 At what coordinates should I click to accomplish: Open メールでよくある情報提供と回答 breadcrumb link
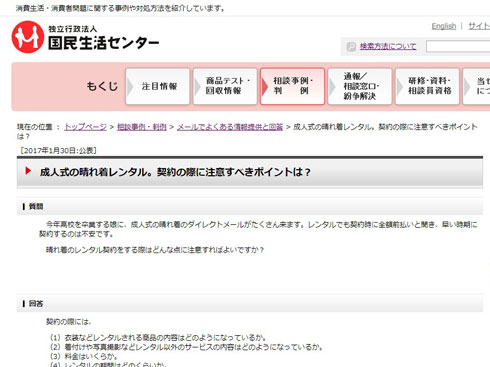(230, 127)
